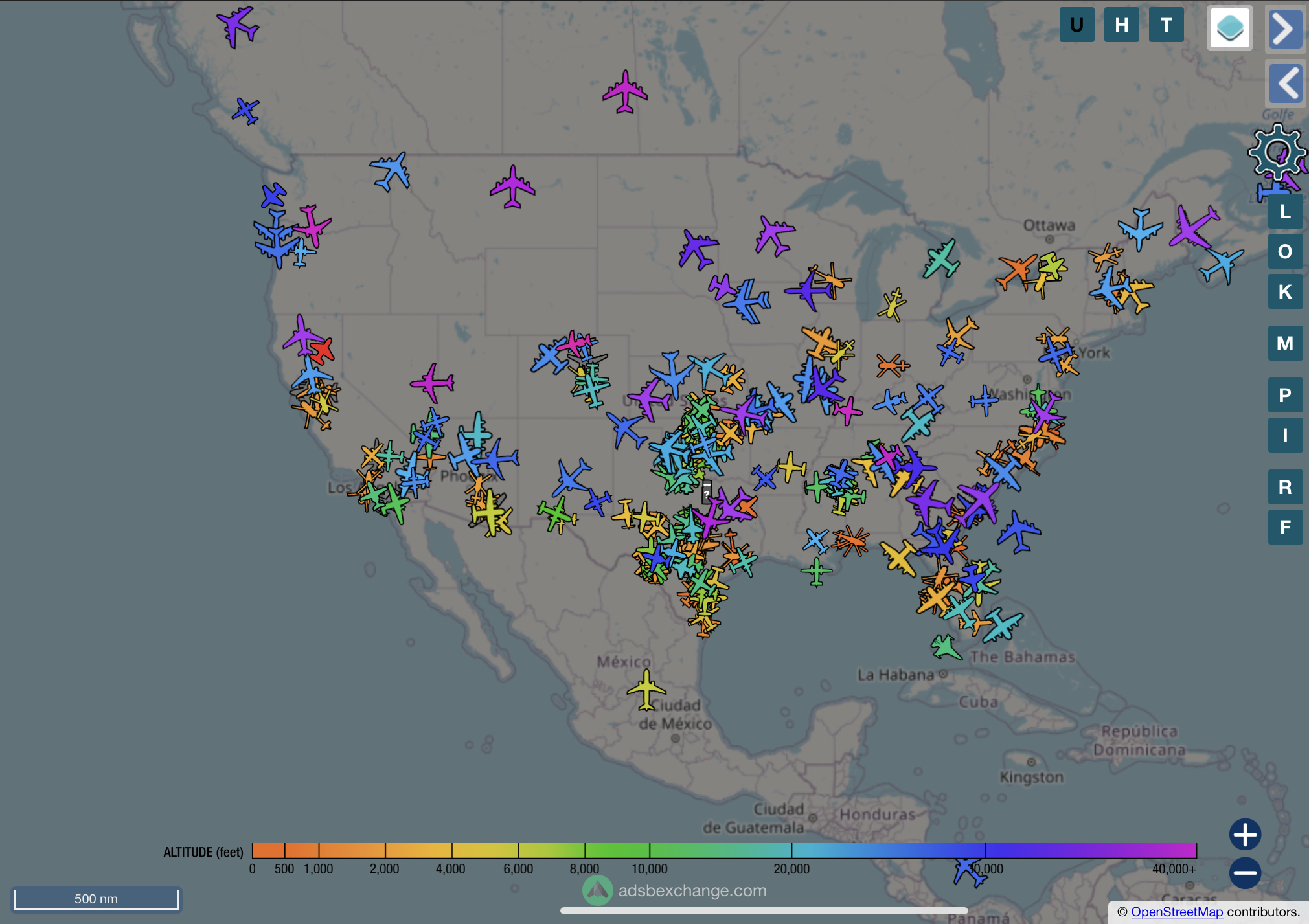Select purple aircraft near Alaska coast
This screenshot has width=1309, height=924.
point(238,27)
